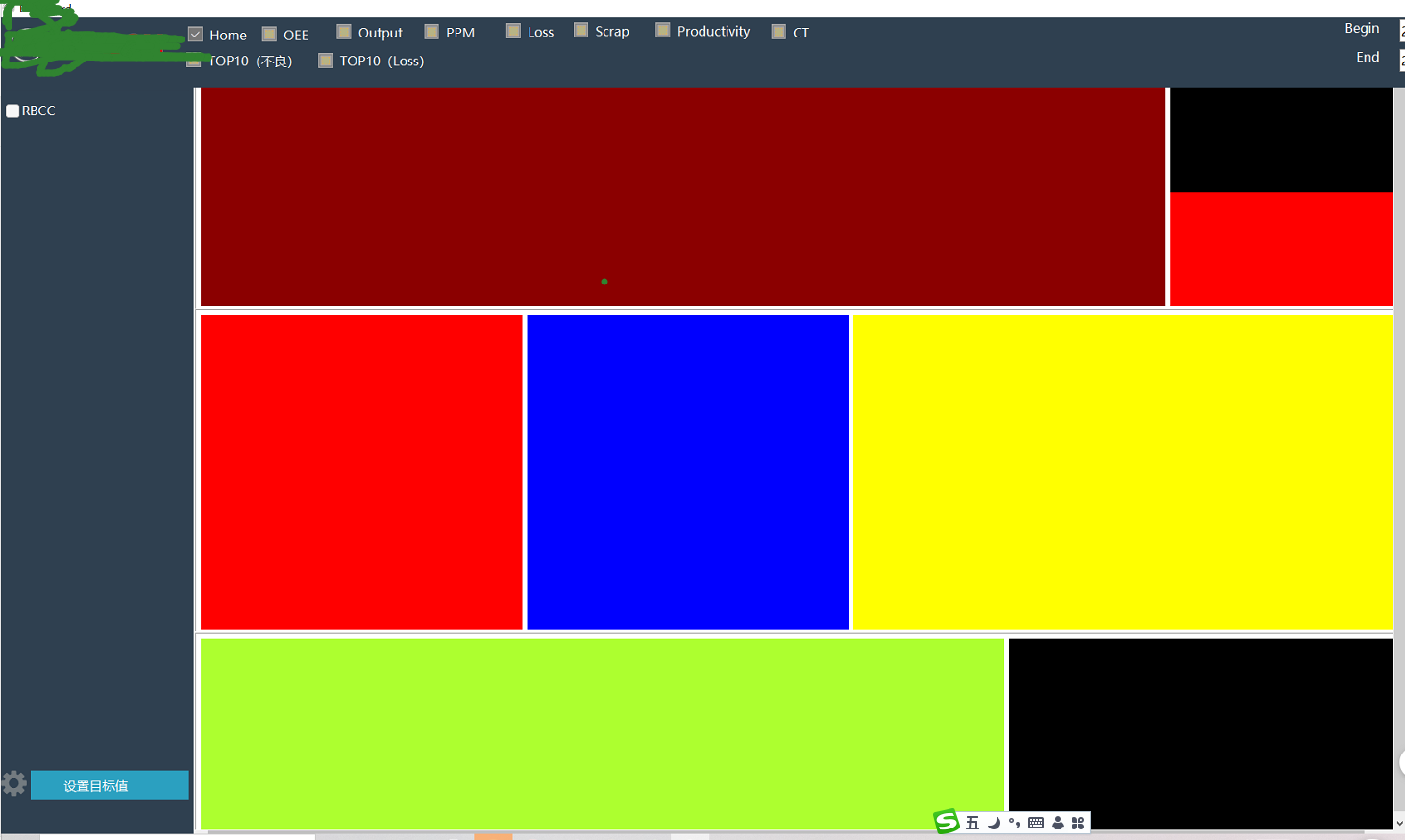Click the punctuation mode icon in Sogou toolbar
This screenshot has height=840, width=1405.
click(x=1013, y=822)
